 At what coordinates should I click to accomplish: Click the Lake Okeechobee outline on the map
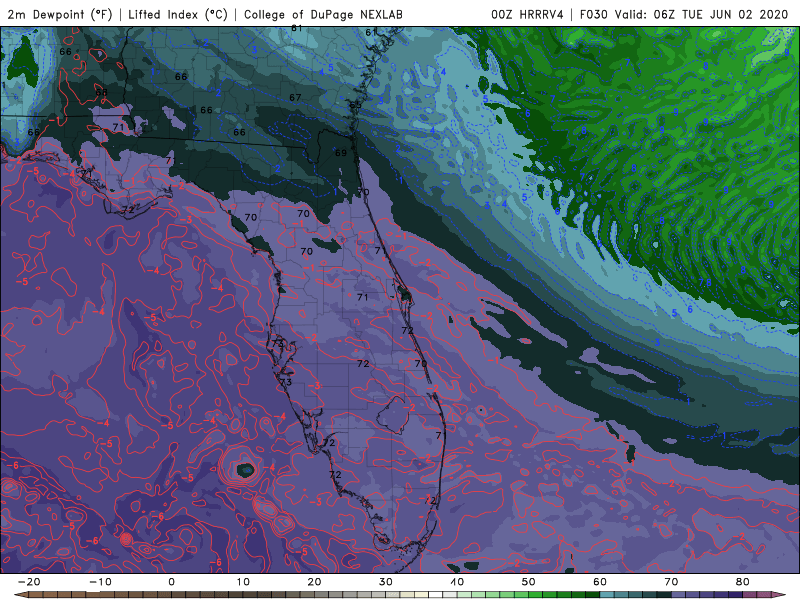(x=393, y=415)
